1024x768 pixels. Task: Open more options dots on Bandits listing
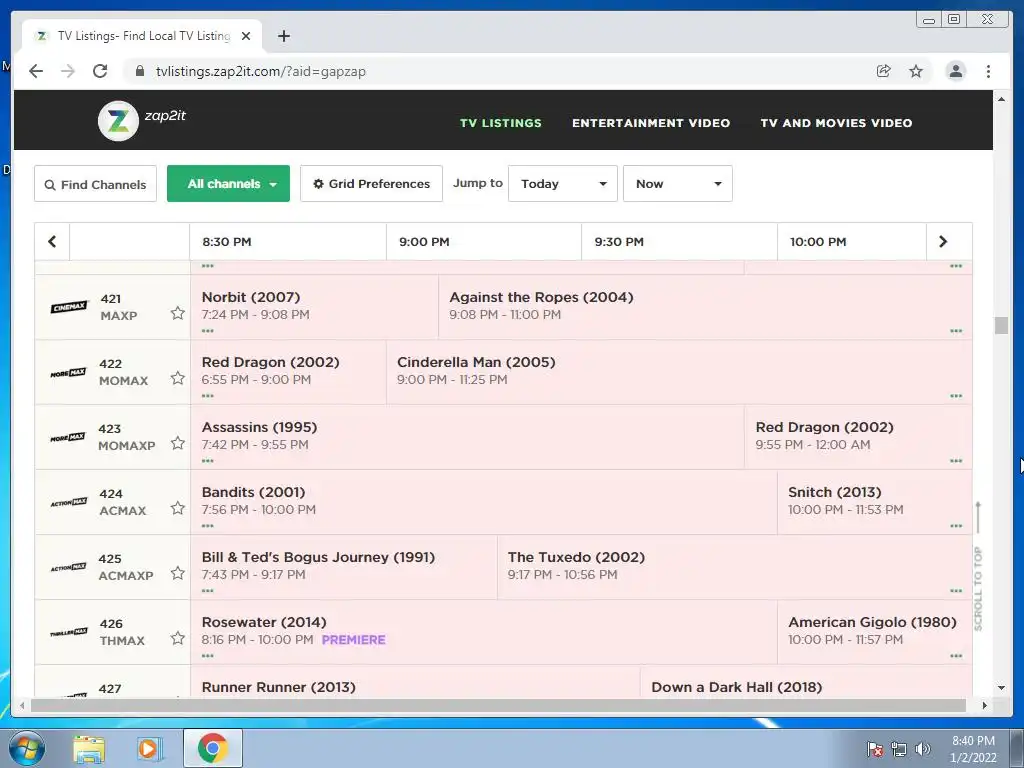[208, 526]
